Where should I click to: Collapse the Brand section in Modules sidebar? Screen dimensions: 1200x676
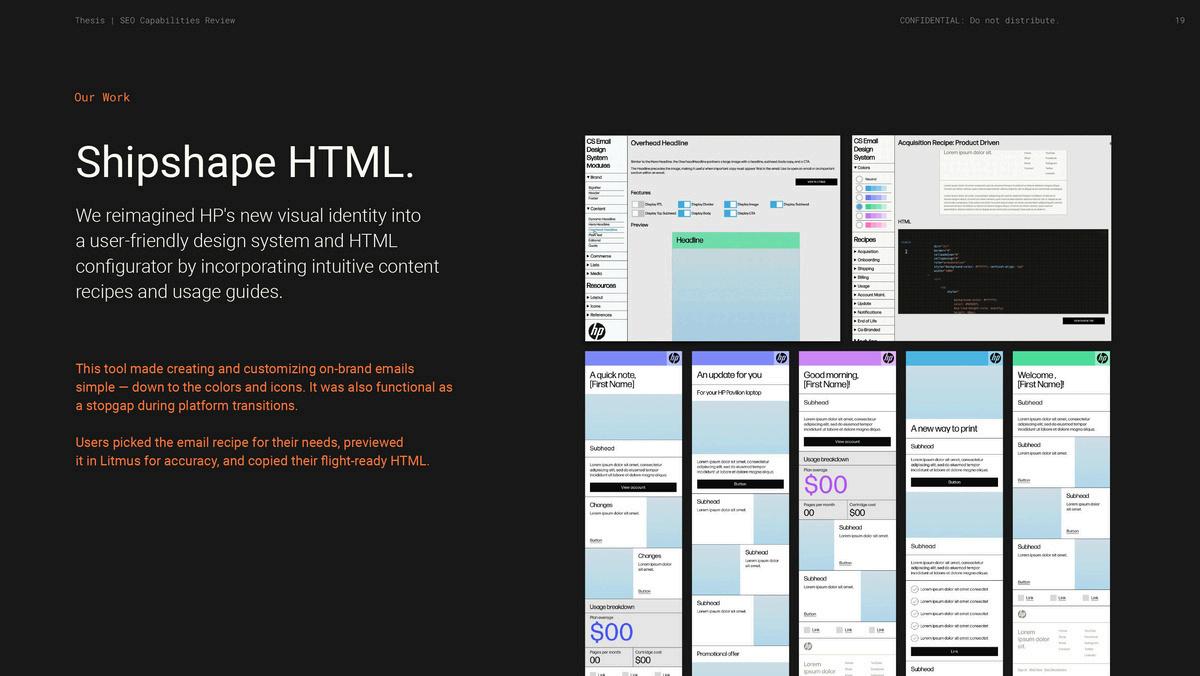point(606,177)
